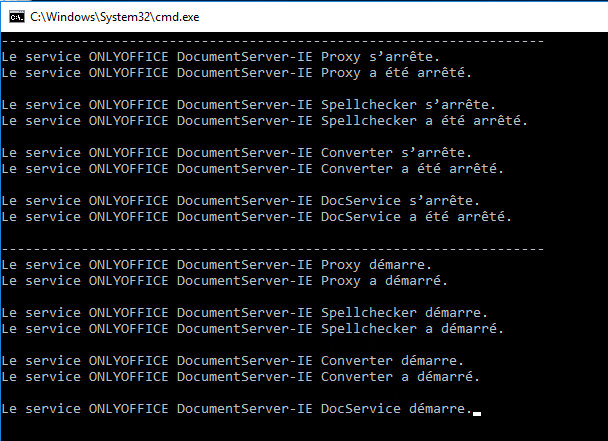Open the cmd.exe system menu icon
608x441 pixels.
pos(12,16)
